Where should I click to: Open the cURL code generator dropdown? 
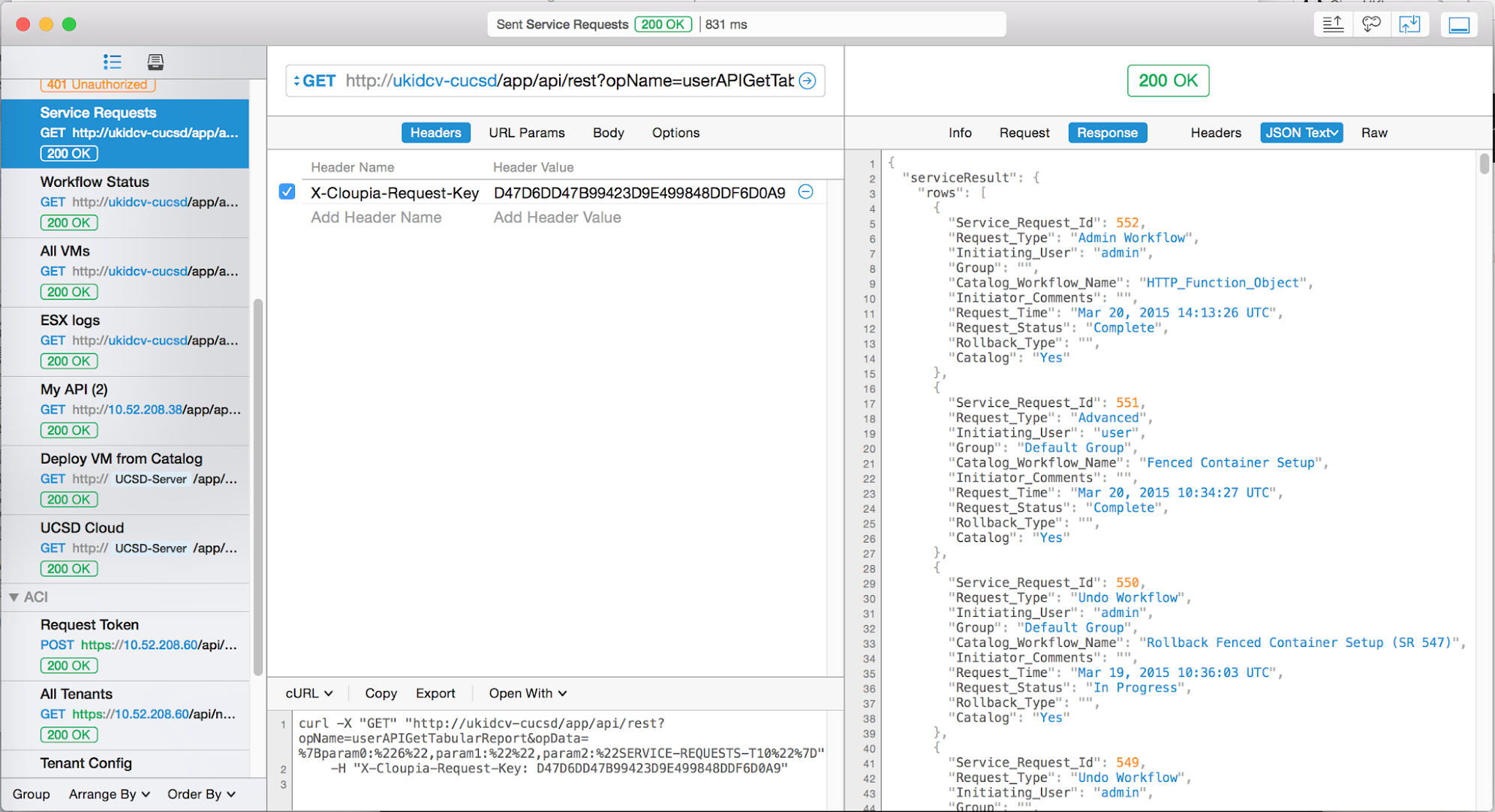[x=309, y=693]
